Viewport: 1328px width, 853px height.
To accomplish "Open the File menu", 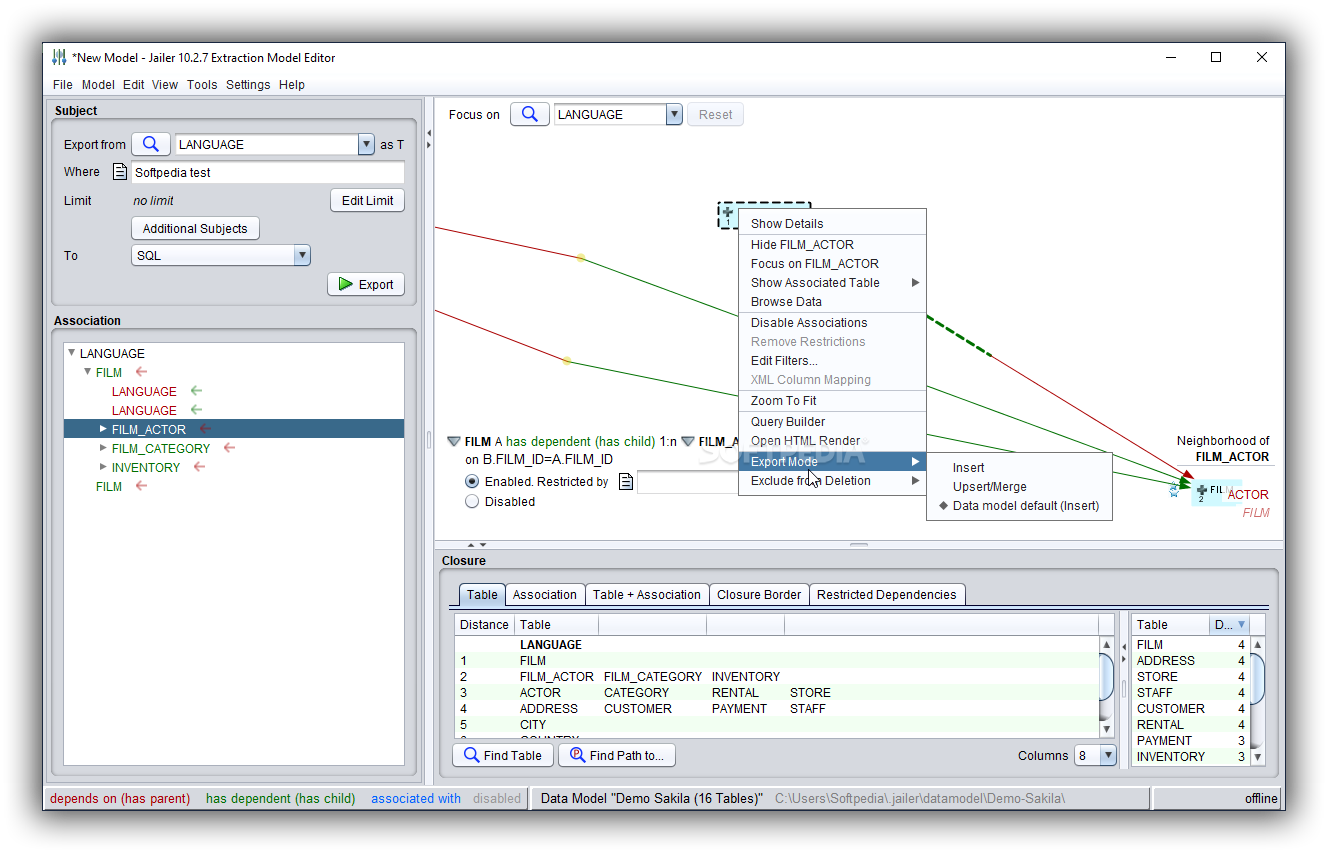I will pyautogui.click(x=62, y=84).
